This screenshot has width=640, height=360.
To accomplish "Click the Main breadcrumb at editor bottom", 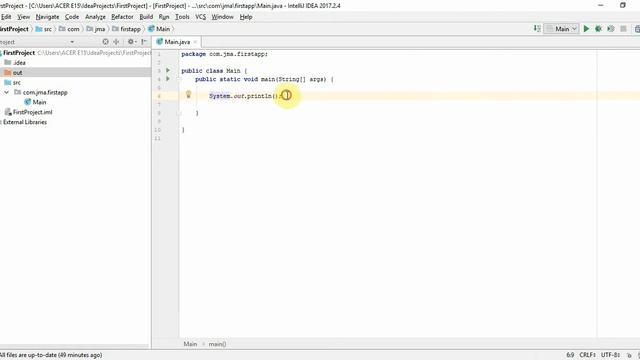I will (190, 344).
